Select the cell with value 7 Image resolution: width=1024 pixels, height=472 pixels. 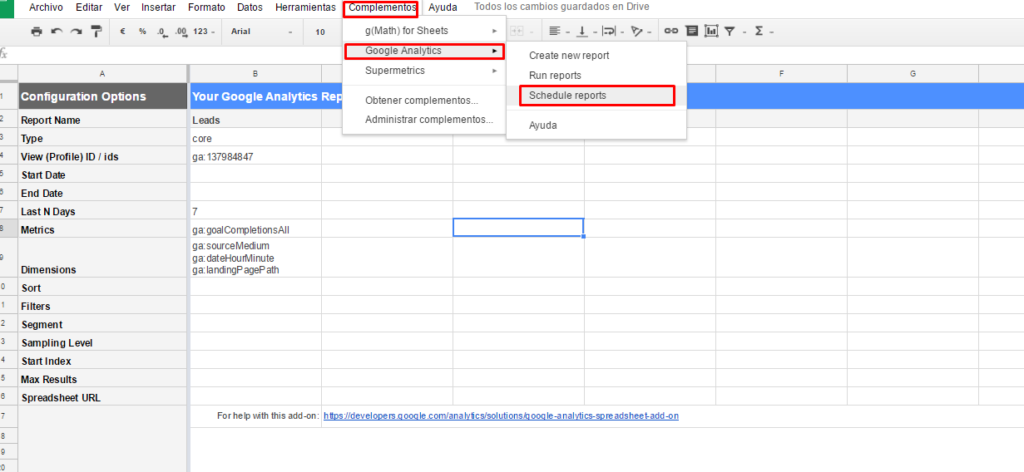tap(255, 211)
